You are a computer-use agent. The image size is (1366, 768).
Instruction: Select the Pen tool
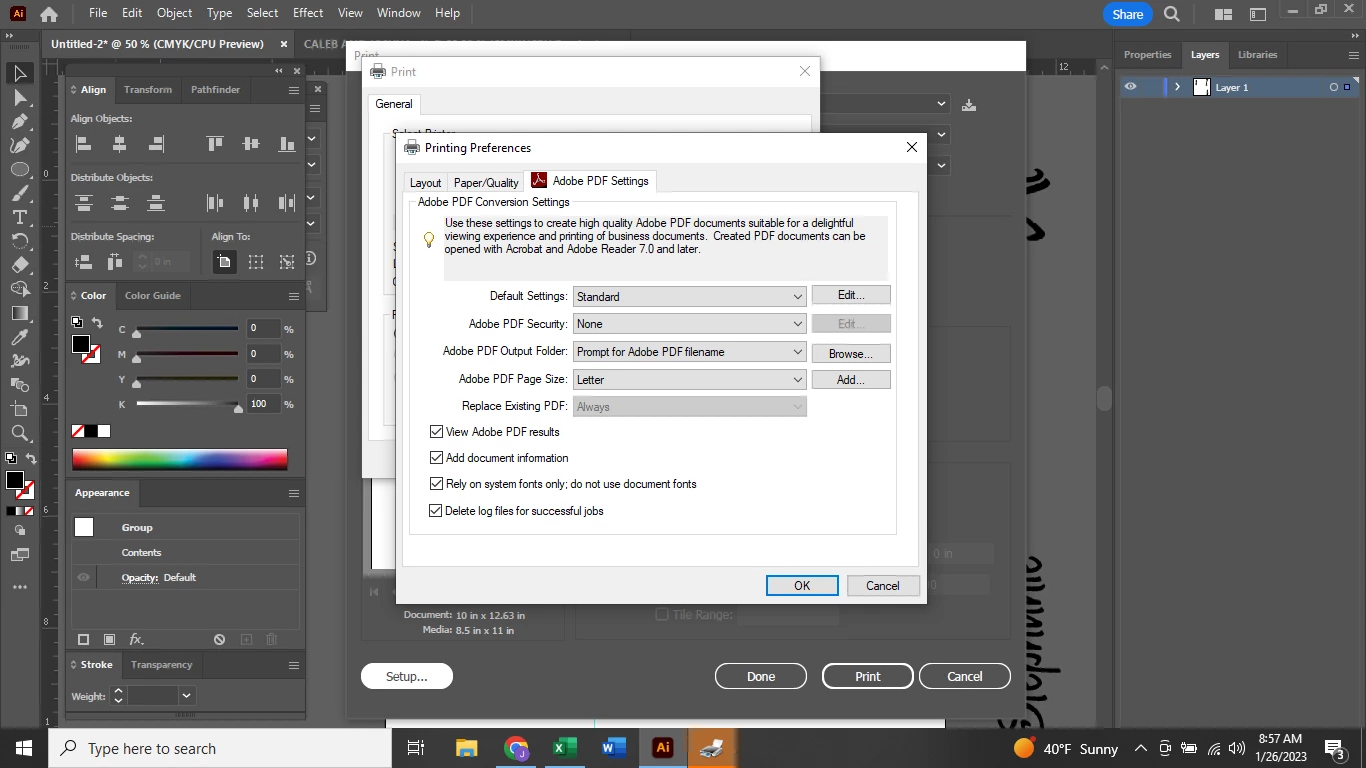[19, 122]
